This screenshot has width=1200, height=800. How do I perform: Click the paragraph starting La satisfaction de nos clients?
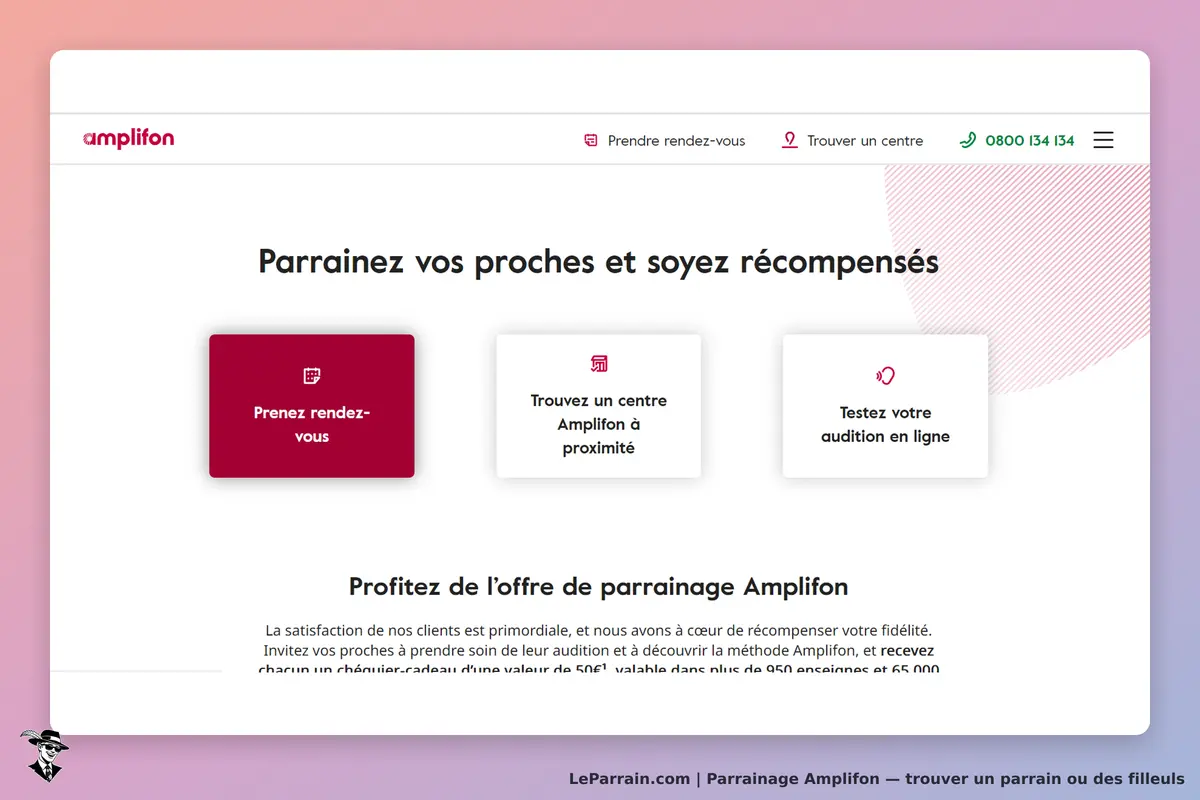coord(598,650)
